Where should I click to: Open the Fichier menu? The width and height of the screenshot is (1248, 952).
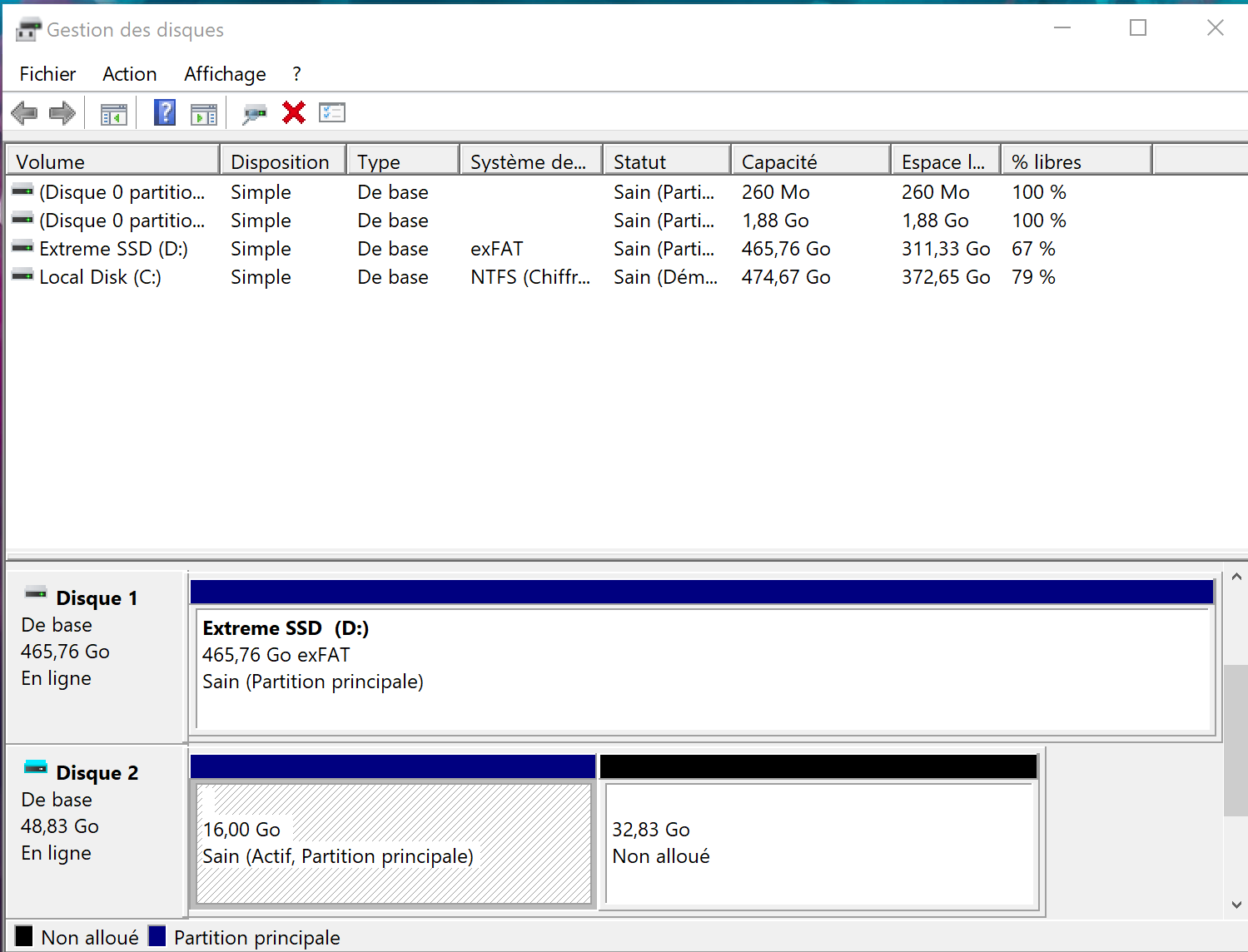[x=47, y=74]
